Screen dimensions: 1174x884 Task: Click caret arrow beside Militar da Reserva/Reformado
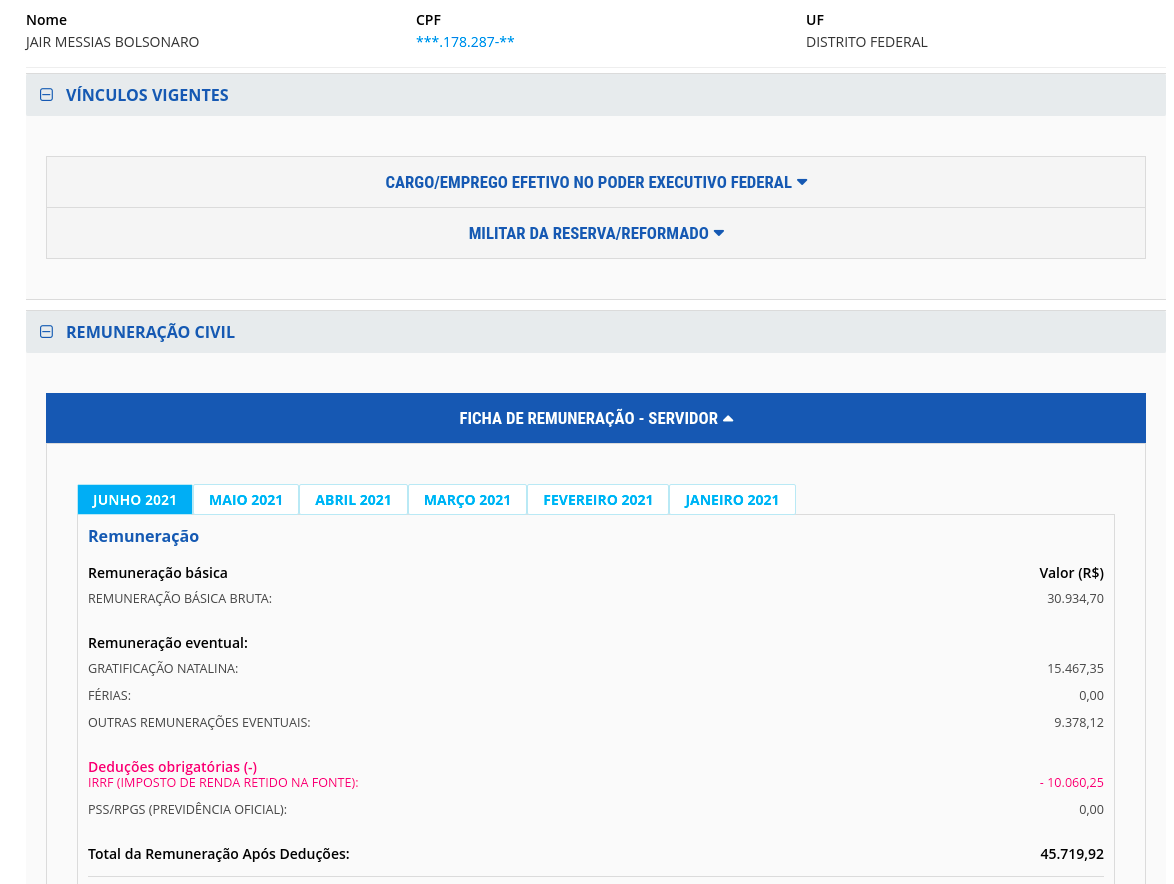click(719, 233)
